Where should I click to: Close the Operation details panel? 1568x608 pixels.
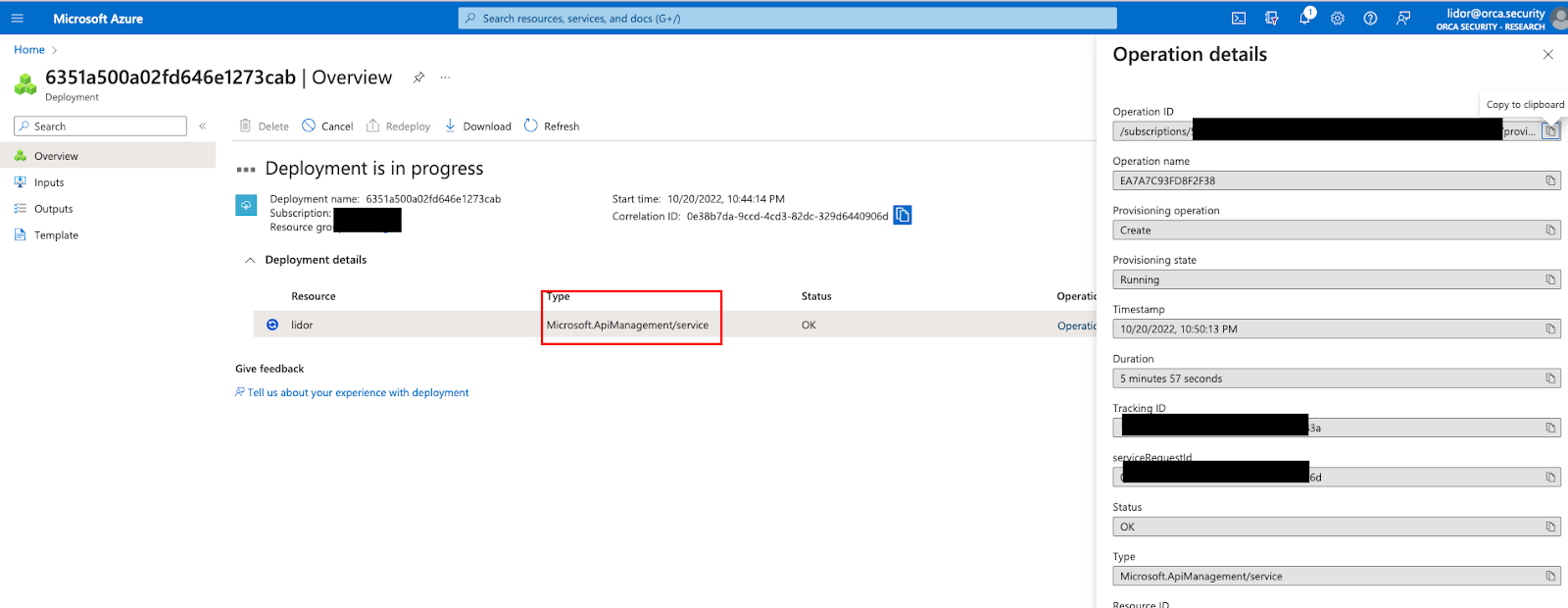tap(1548, 55)
